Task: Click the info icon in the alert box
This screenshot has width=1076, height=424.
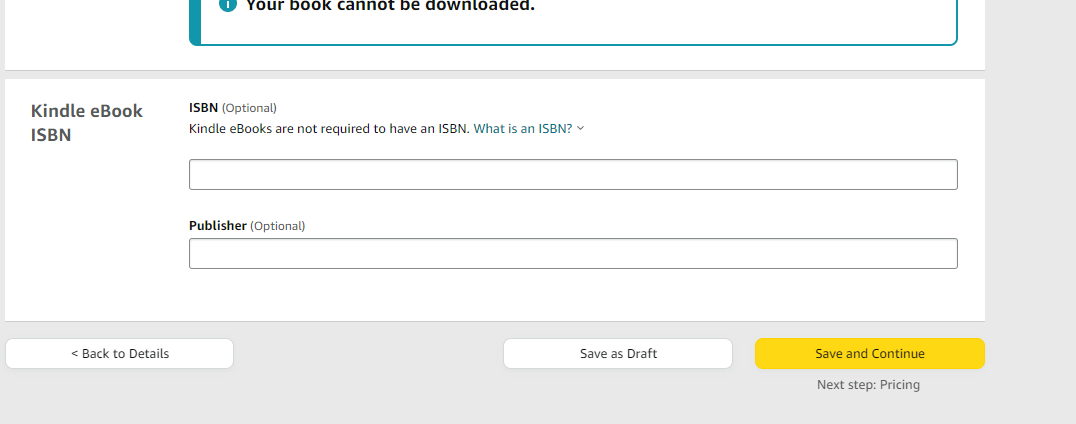Action: [227, 4]
